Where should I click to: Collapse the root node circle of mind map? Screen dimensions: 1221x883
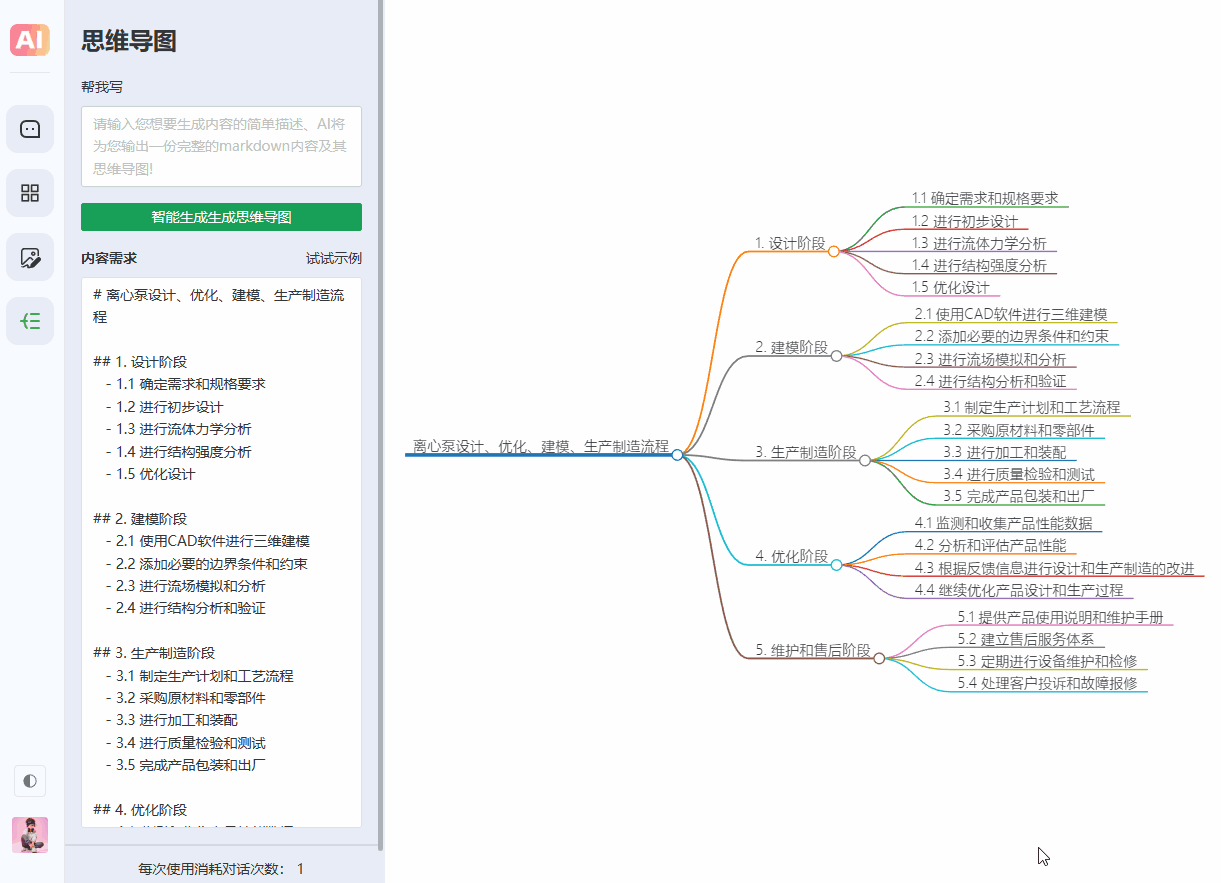[x=677, y=455]
